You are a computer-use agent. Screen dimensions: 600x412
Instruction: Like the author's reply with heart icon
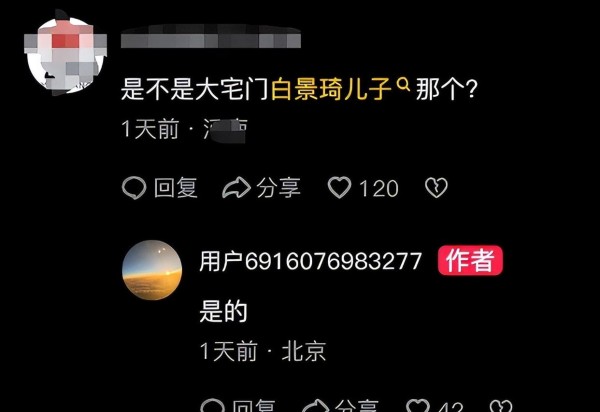coord(418,405)
